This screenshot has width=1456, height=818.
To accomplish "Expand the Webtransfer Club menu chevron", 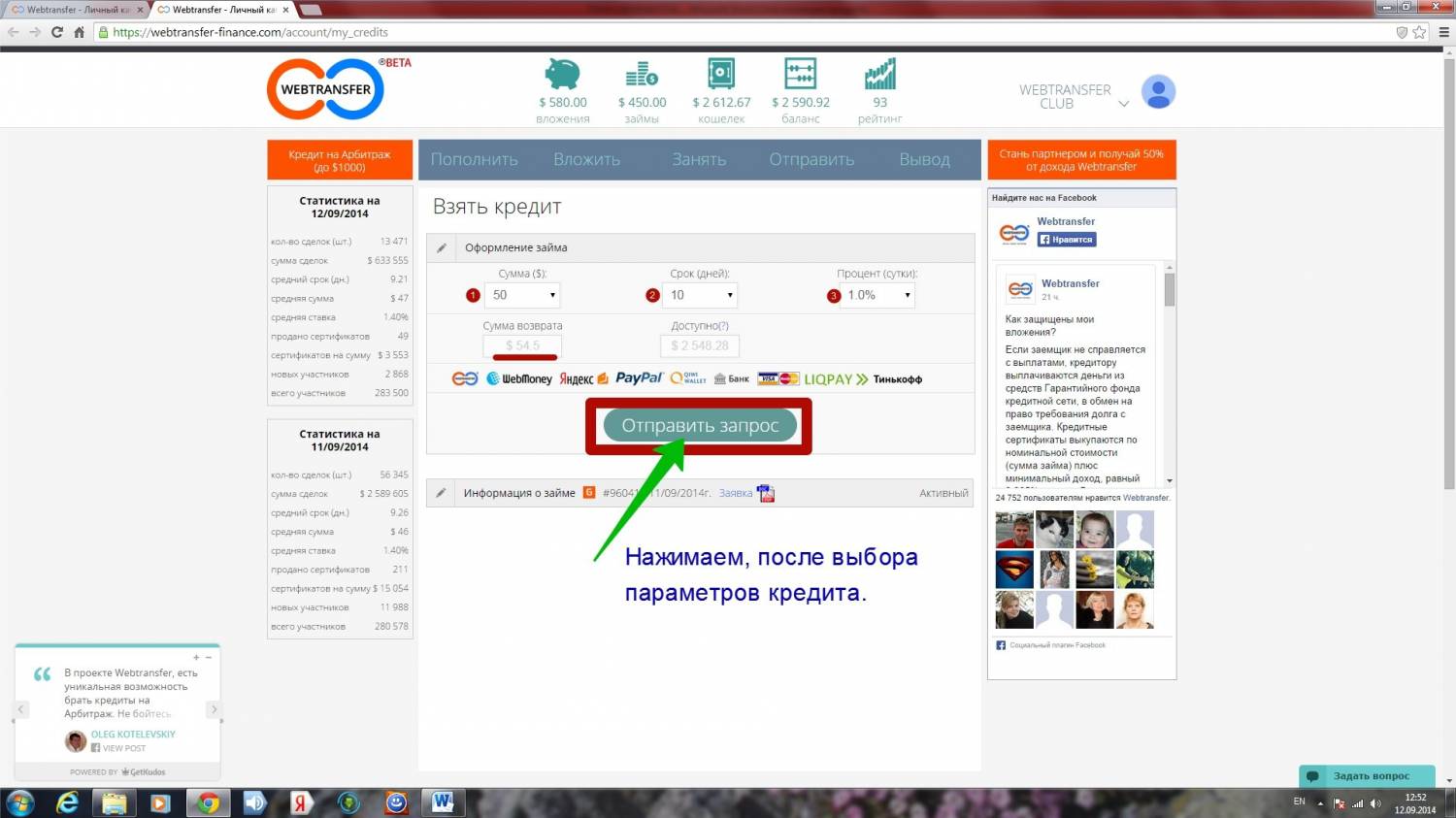I will (x=1124, y=104).
